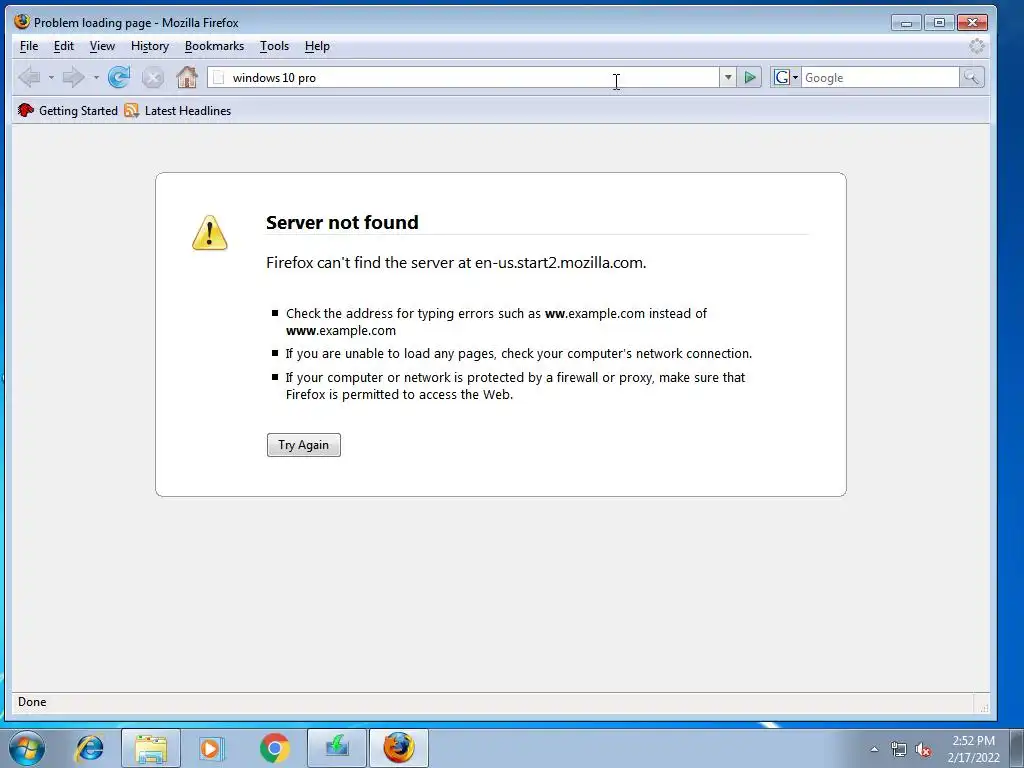The image size is (1024, 768).
Task: Click the Back navigation arrow
Action: (29, 78)
